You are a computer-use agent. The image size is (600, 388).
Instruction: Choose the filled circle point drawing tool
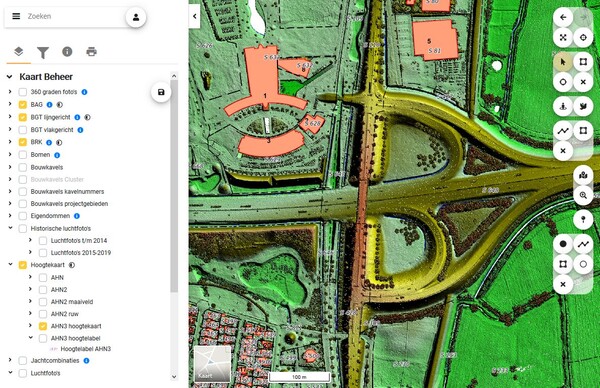point(563,244)
